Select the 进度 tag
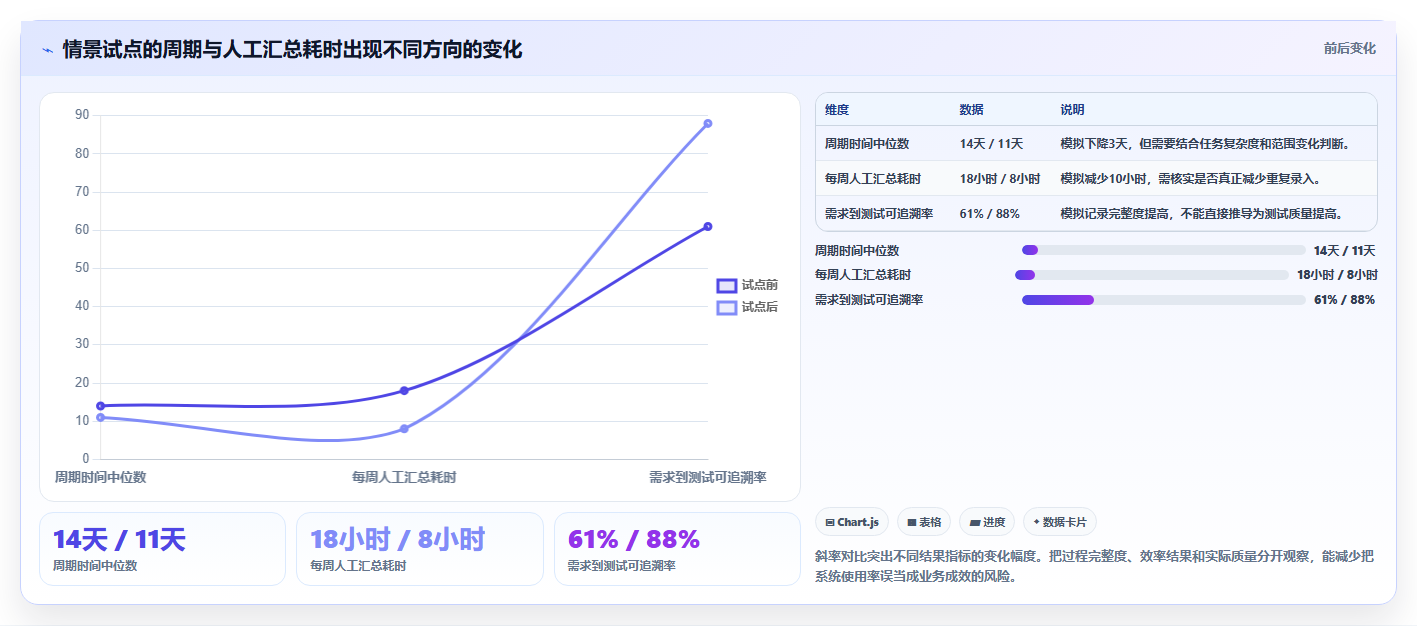 click(987, 522)
